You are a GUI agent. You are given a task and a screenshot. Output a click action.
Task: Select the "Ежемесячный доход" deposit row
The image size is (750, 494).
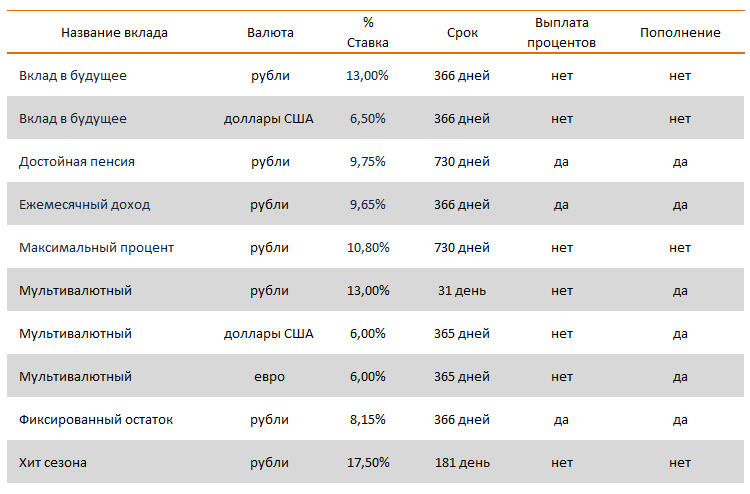point(84,205)
